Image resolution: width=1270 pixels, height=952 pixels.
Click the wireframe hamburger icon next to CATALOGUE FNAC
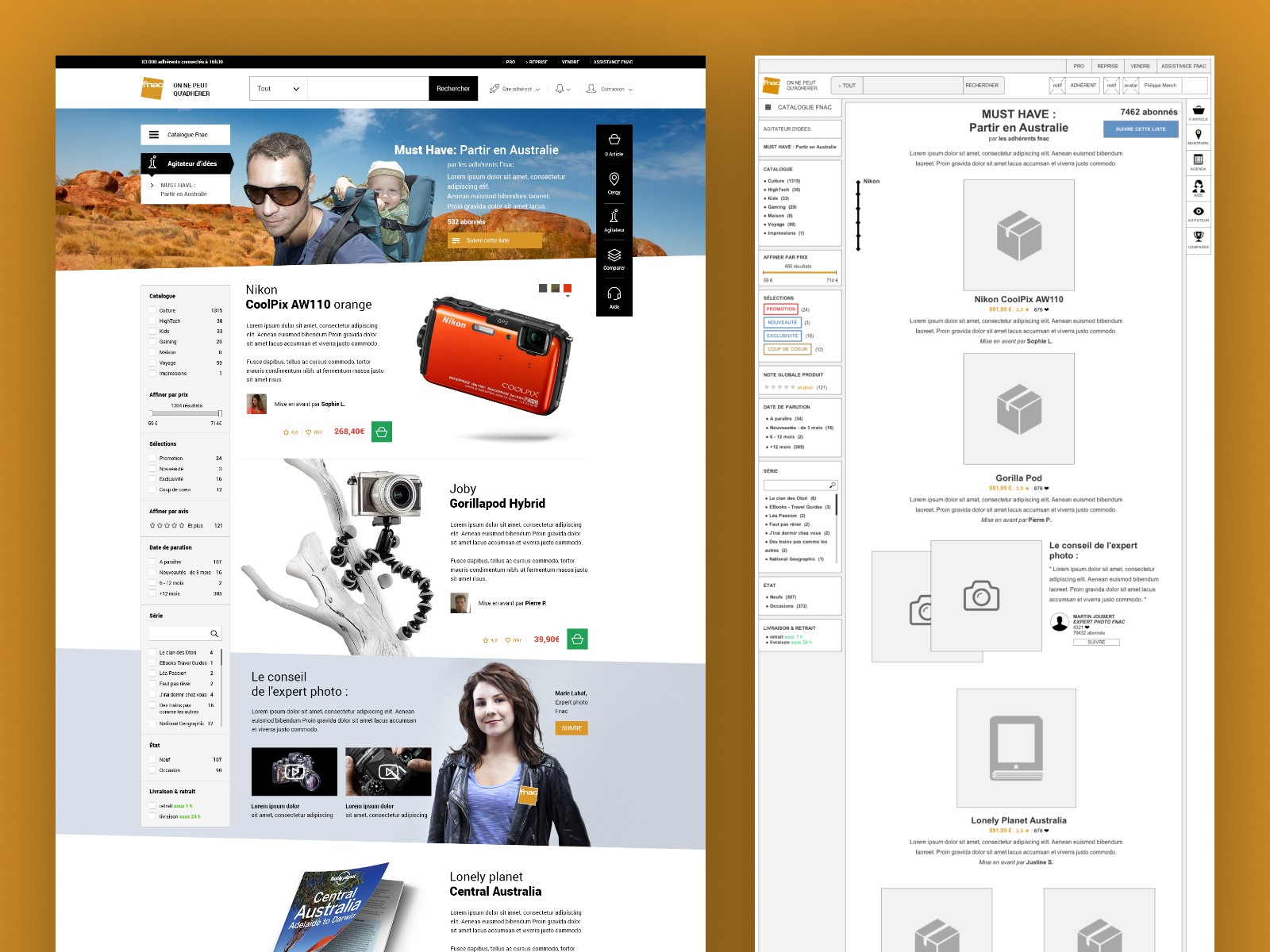pyautogui.click(x=768, y=107)
